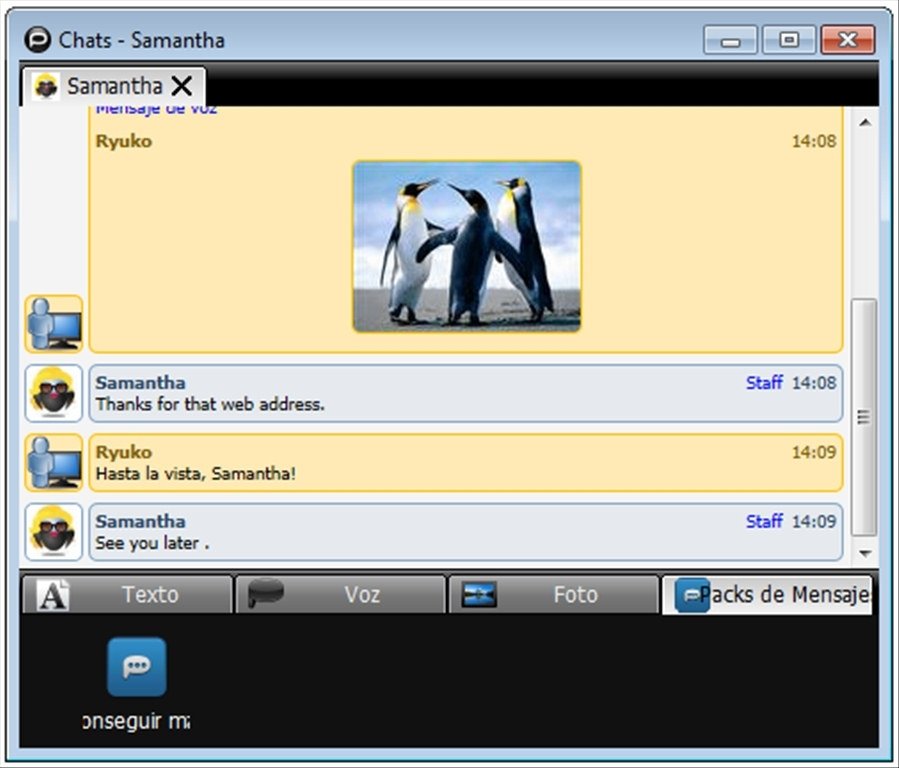Close the Chats window

tap(848, 40)
